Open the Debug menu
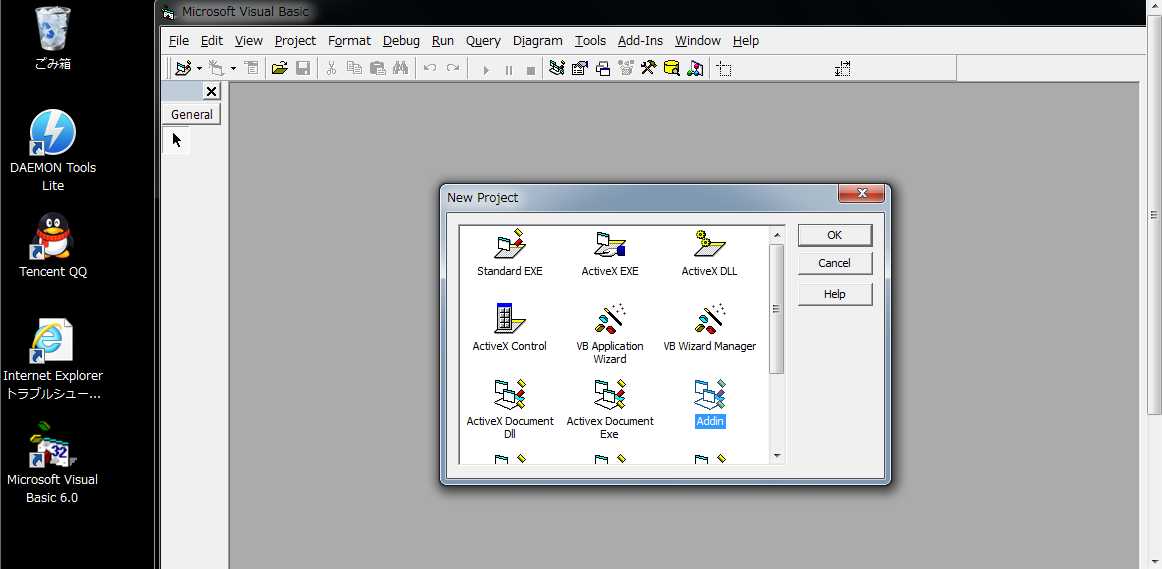This screenshot has width=1162, height=569. [401, 41]
